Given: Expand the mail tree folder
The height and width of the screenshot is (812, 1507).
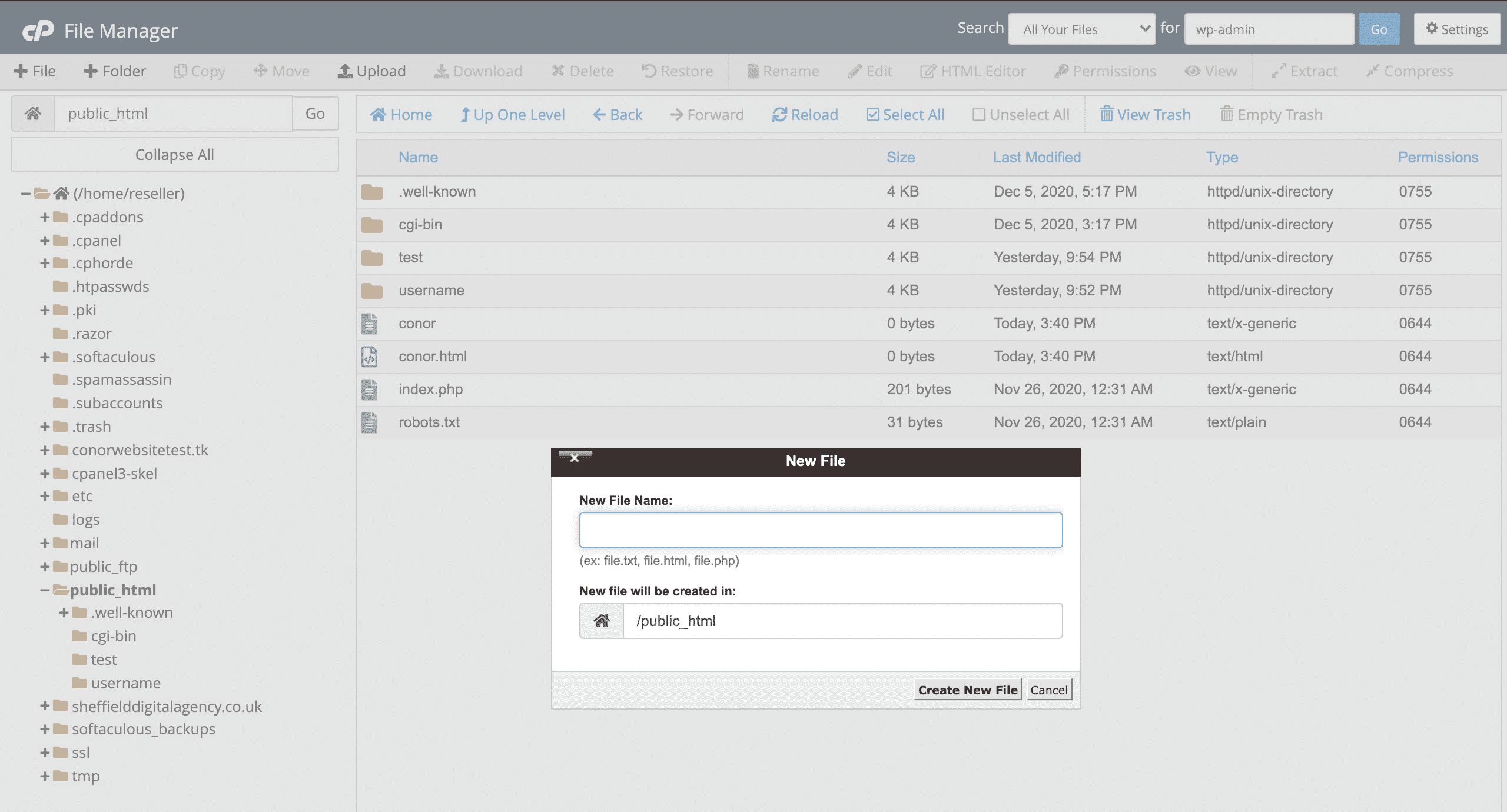Looking at the screenshot, I should [45, 543].
